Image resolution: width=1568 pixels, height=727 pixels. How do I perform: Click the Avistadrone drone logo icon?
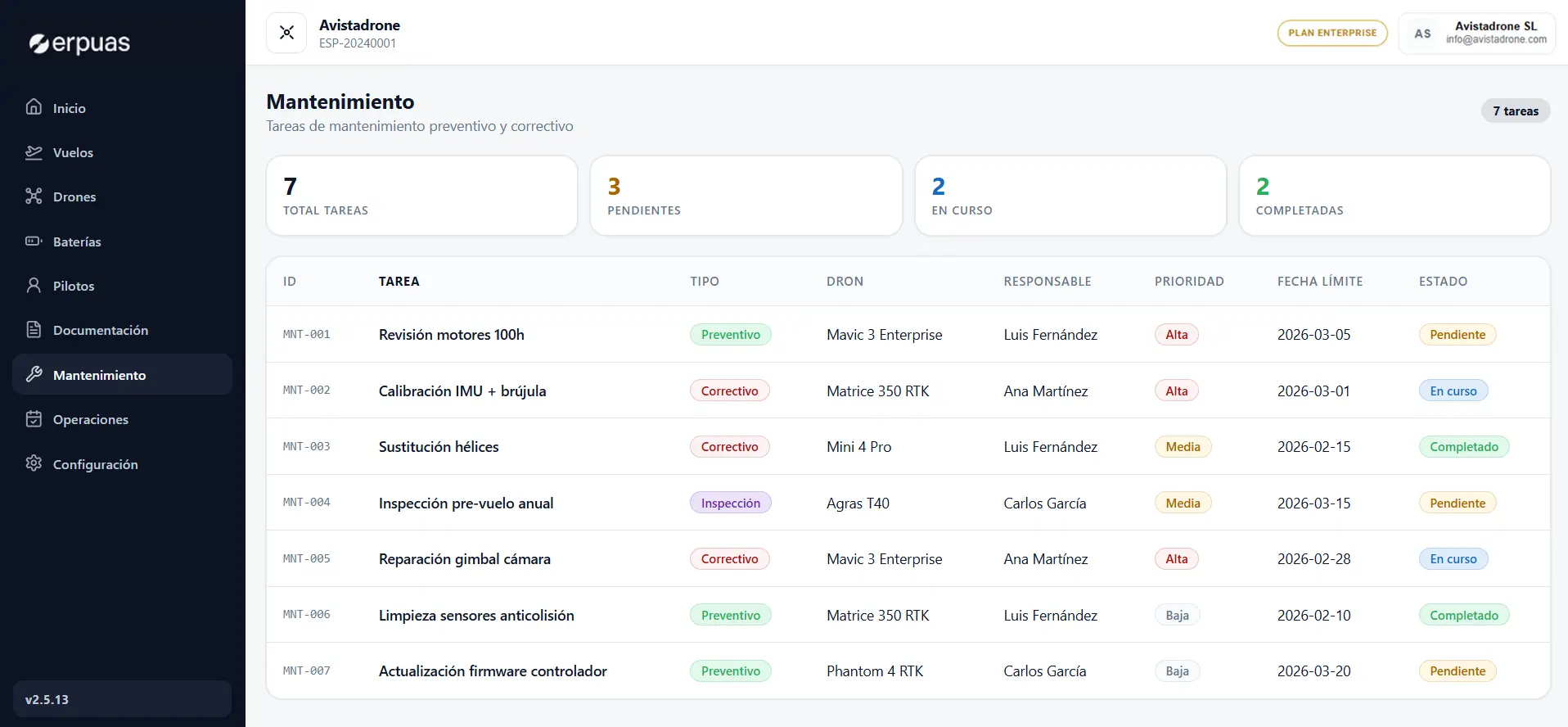click(x=286, y=33)
